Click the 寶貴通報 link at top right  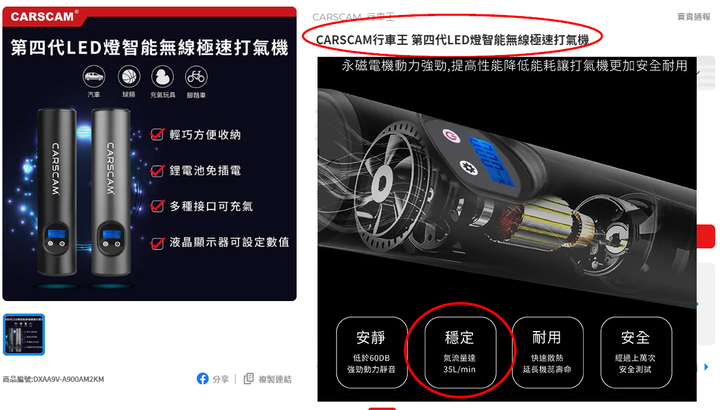click(x=694, y=17)
